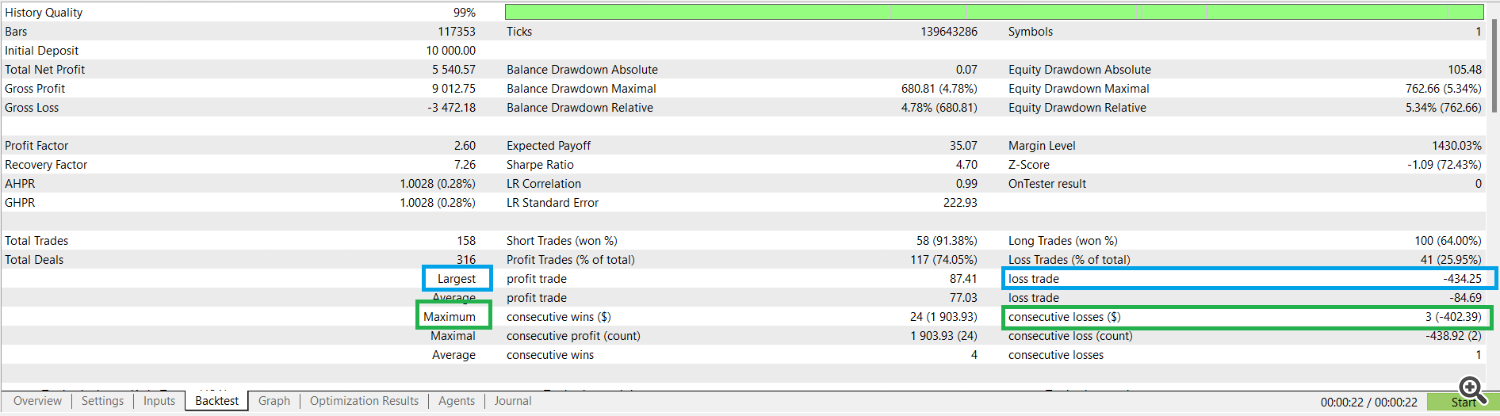Switch to the Journal tab
This screenshot has height=416, width=1500.
coord(512,401)
